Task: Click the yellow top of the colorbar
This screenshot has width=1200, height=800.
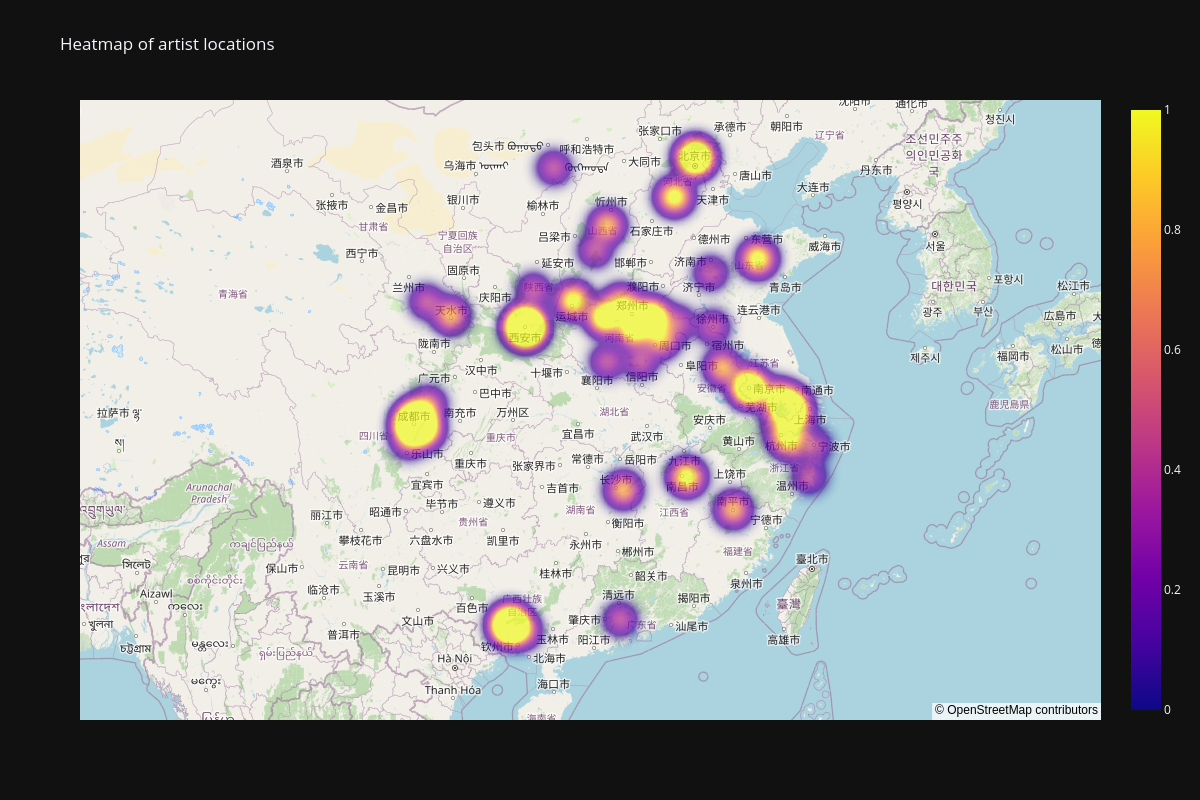Action: (x=1145, y=118)
